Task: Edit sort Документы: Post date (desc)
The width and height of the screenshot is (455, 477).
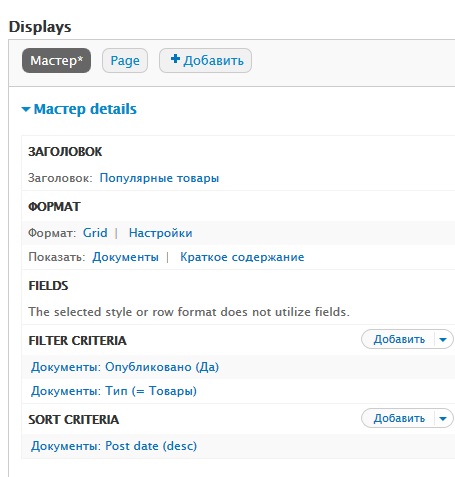Action: click(114, 446)
